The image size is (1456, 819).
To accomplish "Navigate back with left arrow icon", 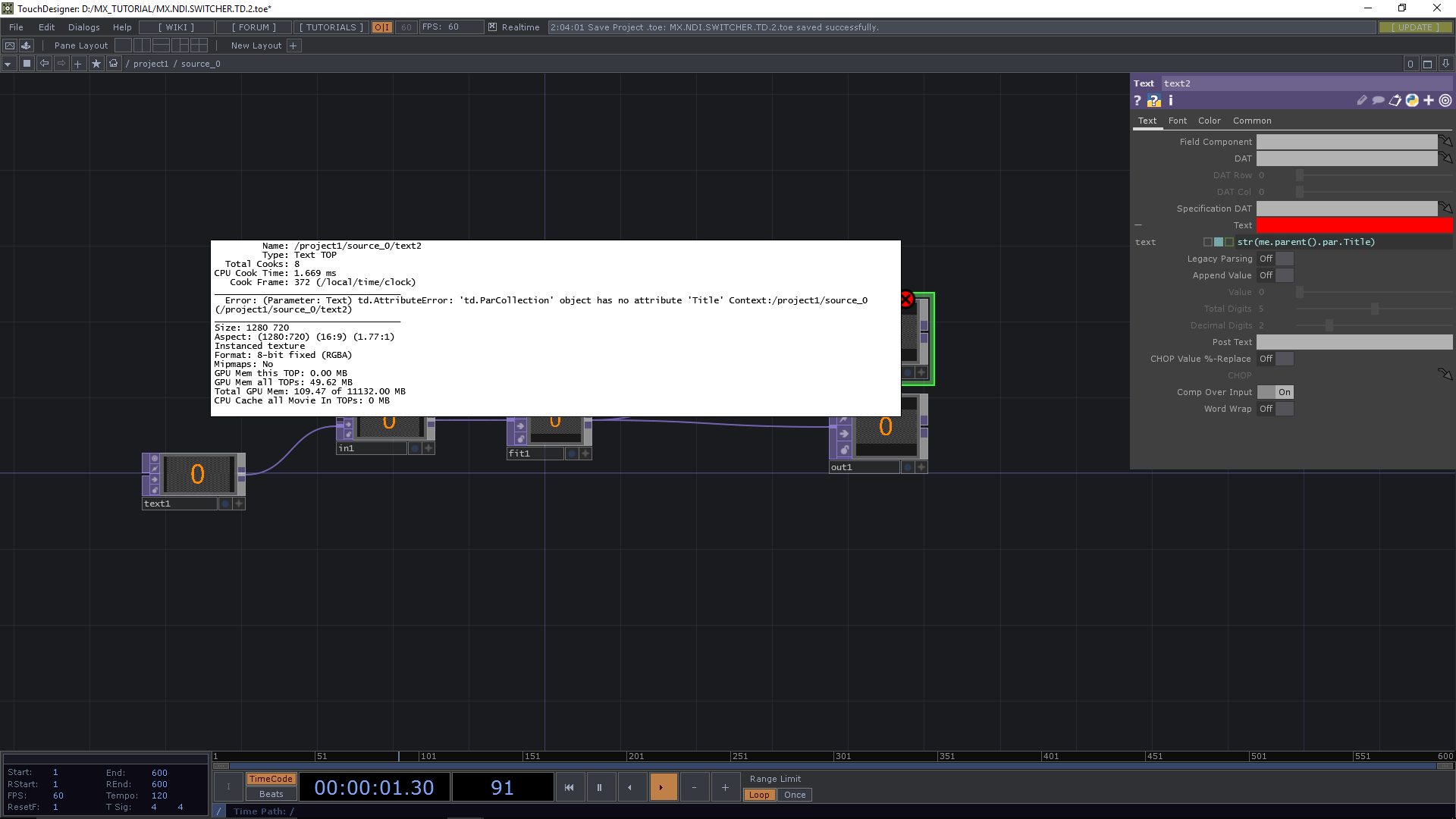I will click(x=44, y=64).
